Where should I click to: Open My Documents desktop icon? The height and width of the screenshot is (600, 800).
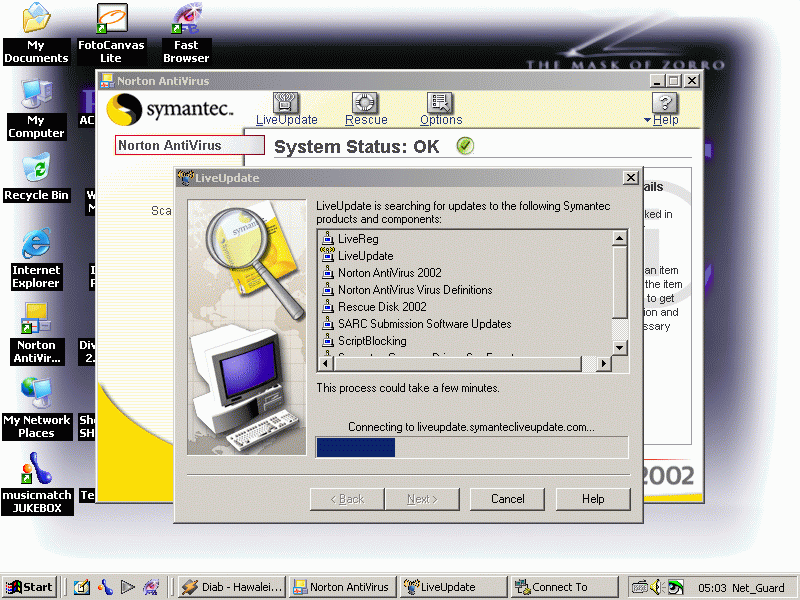tap(36, 34)
